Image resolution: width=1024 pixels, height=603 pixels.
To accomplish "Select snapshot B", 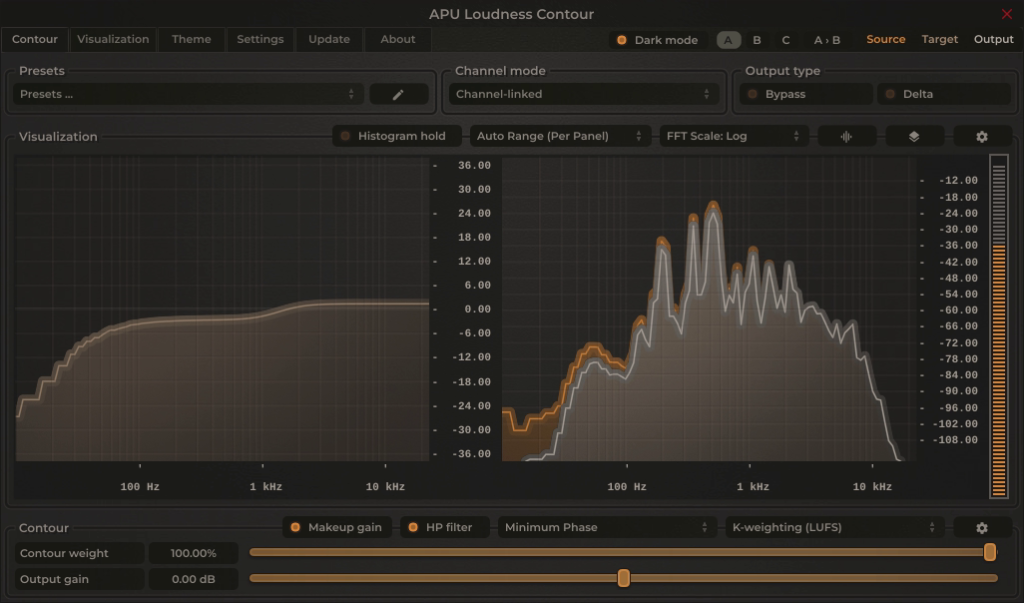I will (x=757, y=39).
